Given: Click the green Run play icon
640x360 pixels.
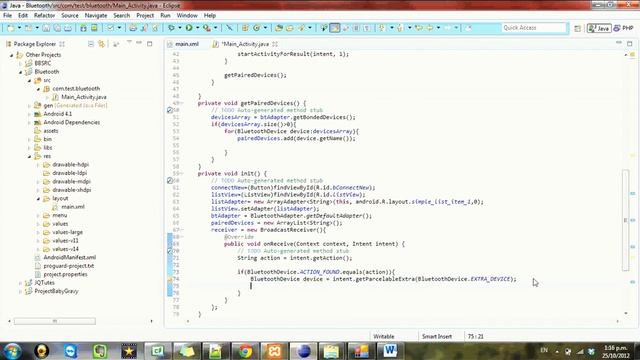Looking at the screenshot, I should 189,28.
